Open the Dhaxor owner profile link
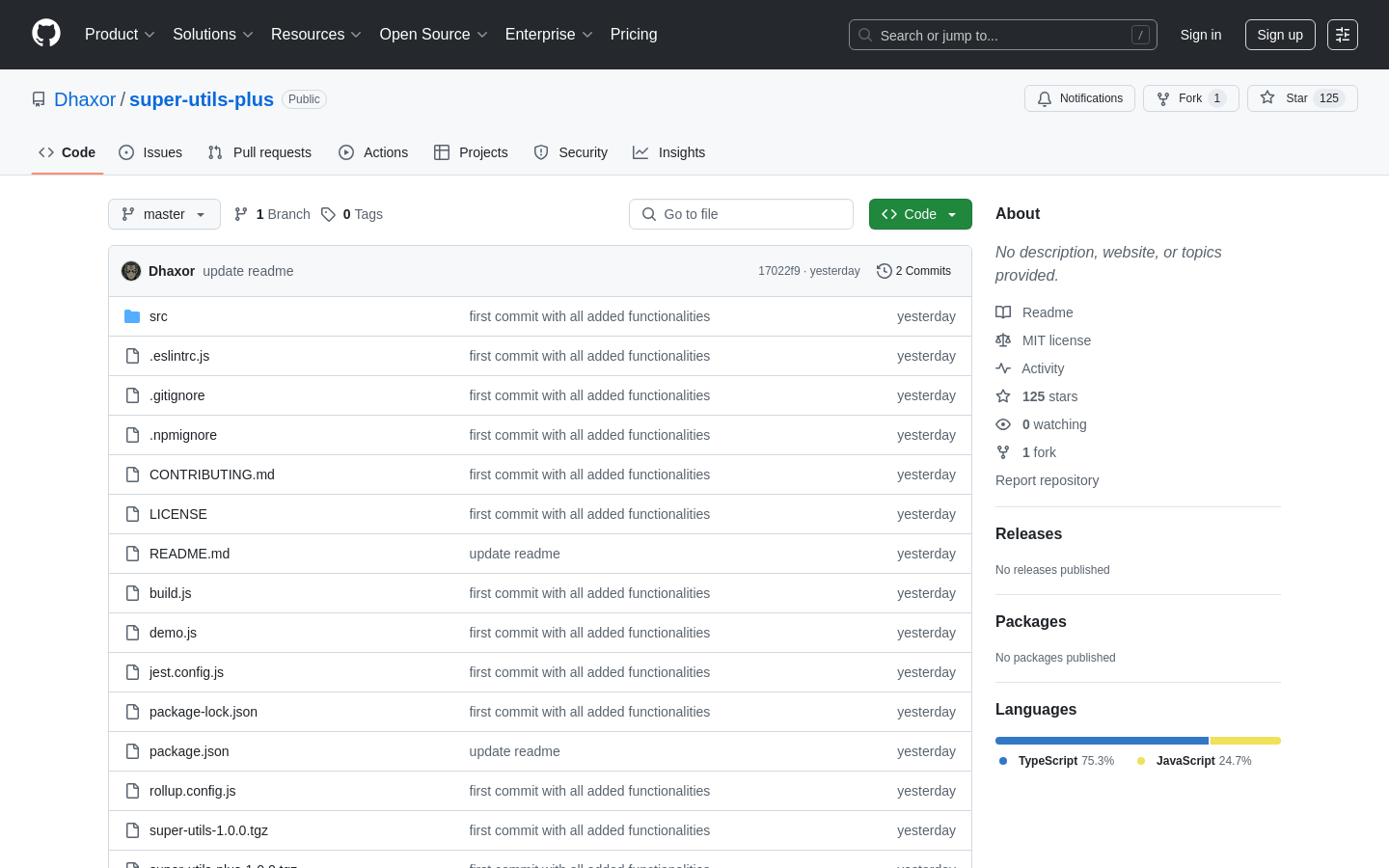1389x868 pixels. click(x=85, y=99)
